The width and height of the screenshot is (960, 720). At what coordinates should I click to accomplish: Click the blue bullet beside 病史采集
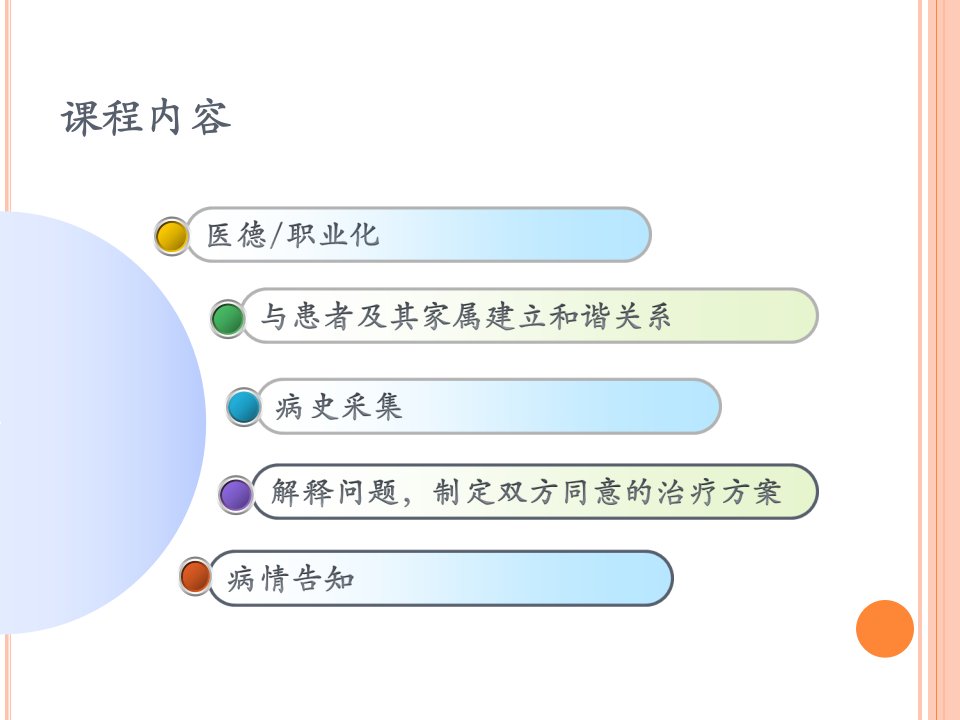pyautogui.click(x=244, y=407)
